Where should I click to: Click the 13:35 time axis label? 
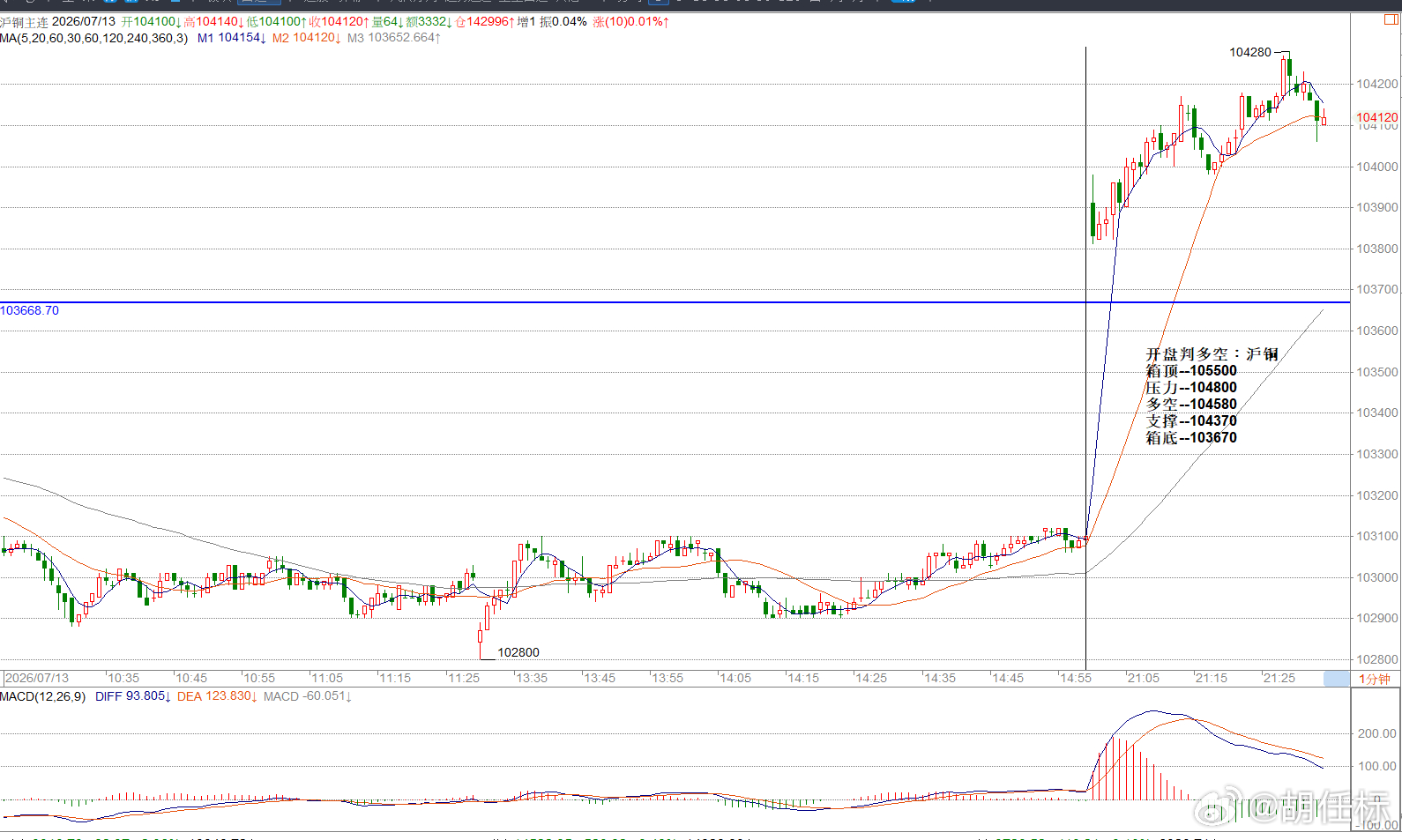point(532,678)
